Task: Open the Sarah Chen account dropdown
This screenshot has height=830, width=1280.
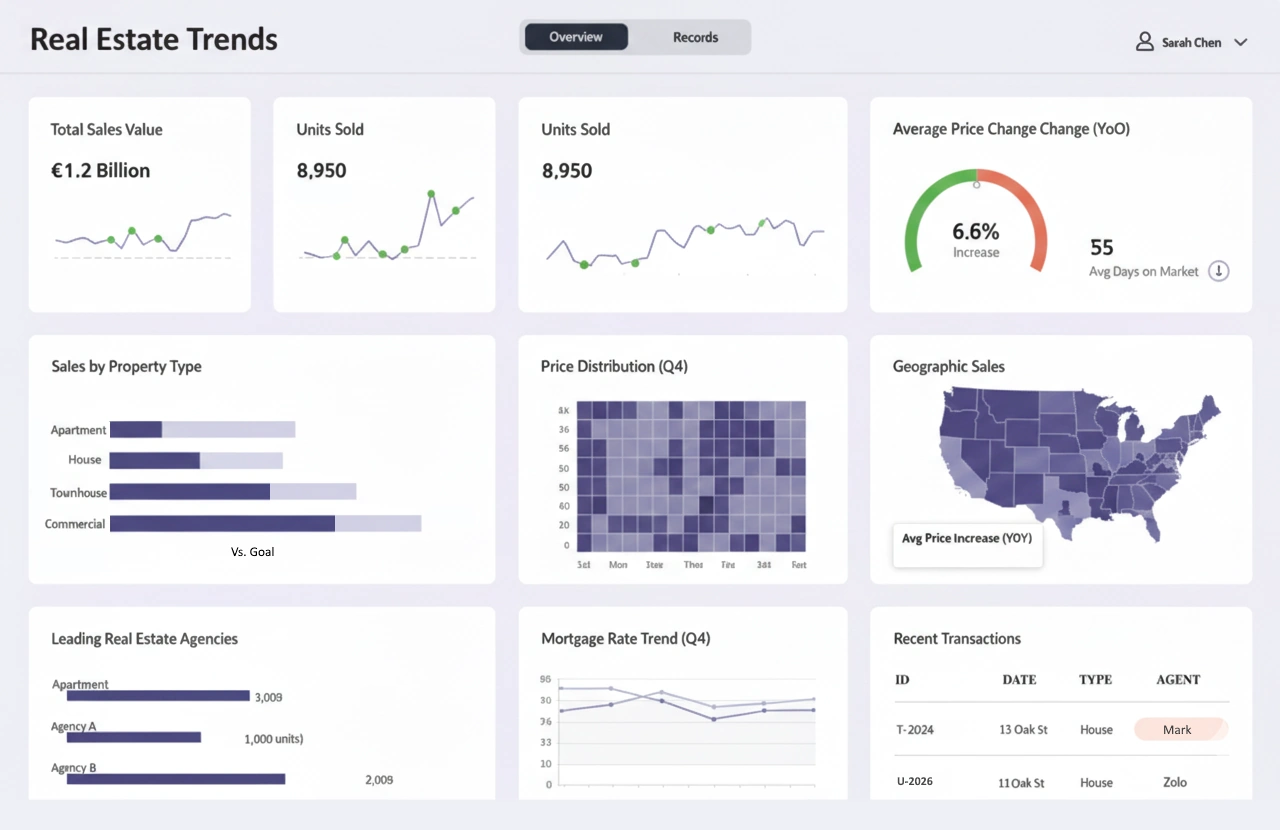Action: [x=1240, y=42]
